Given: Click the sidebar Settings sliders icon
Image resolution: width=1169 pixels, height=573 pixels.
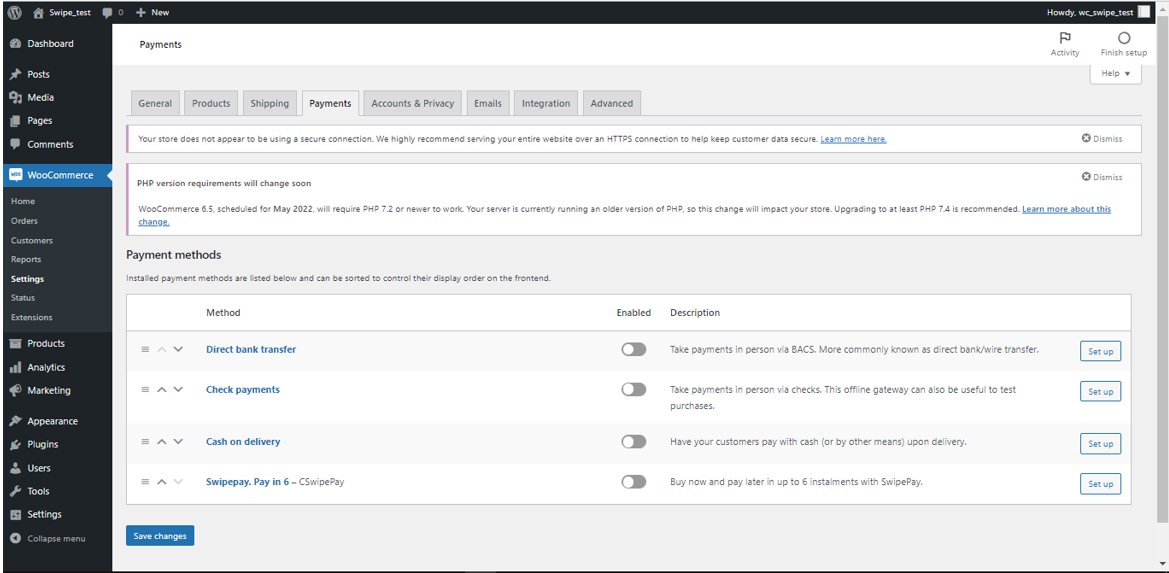Looking at the screenshot, I should point(15,515).
